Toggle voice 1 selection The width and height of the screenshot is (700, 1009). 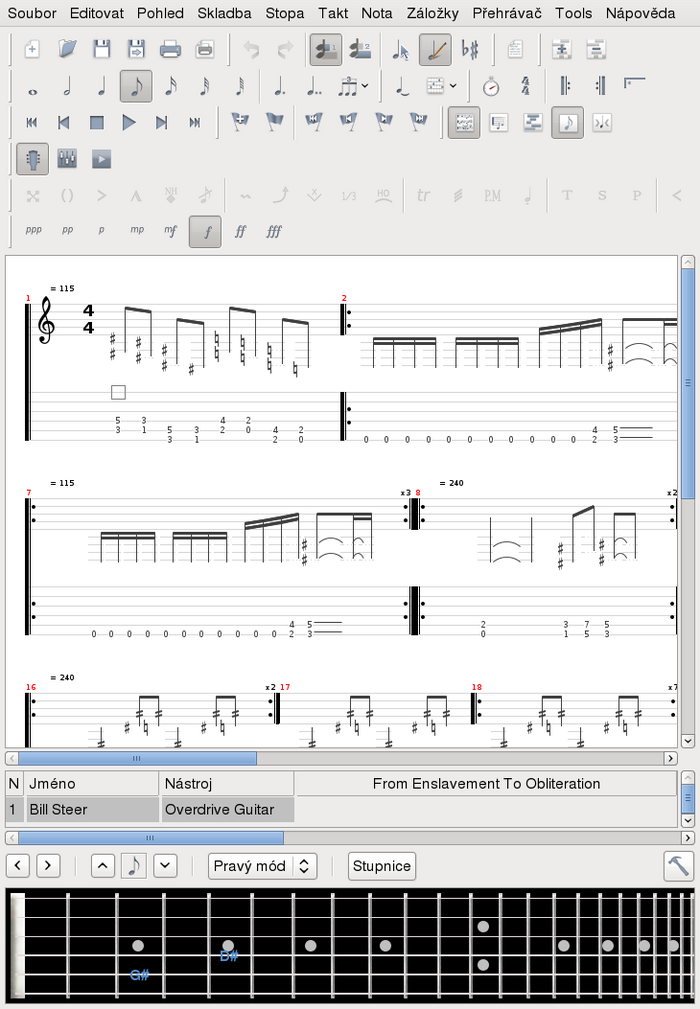point(326,50)
